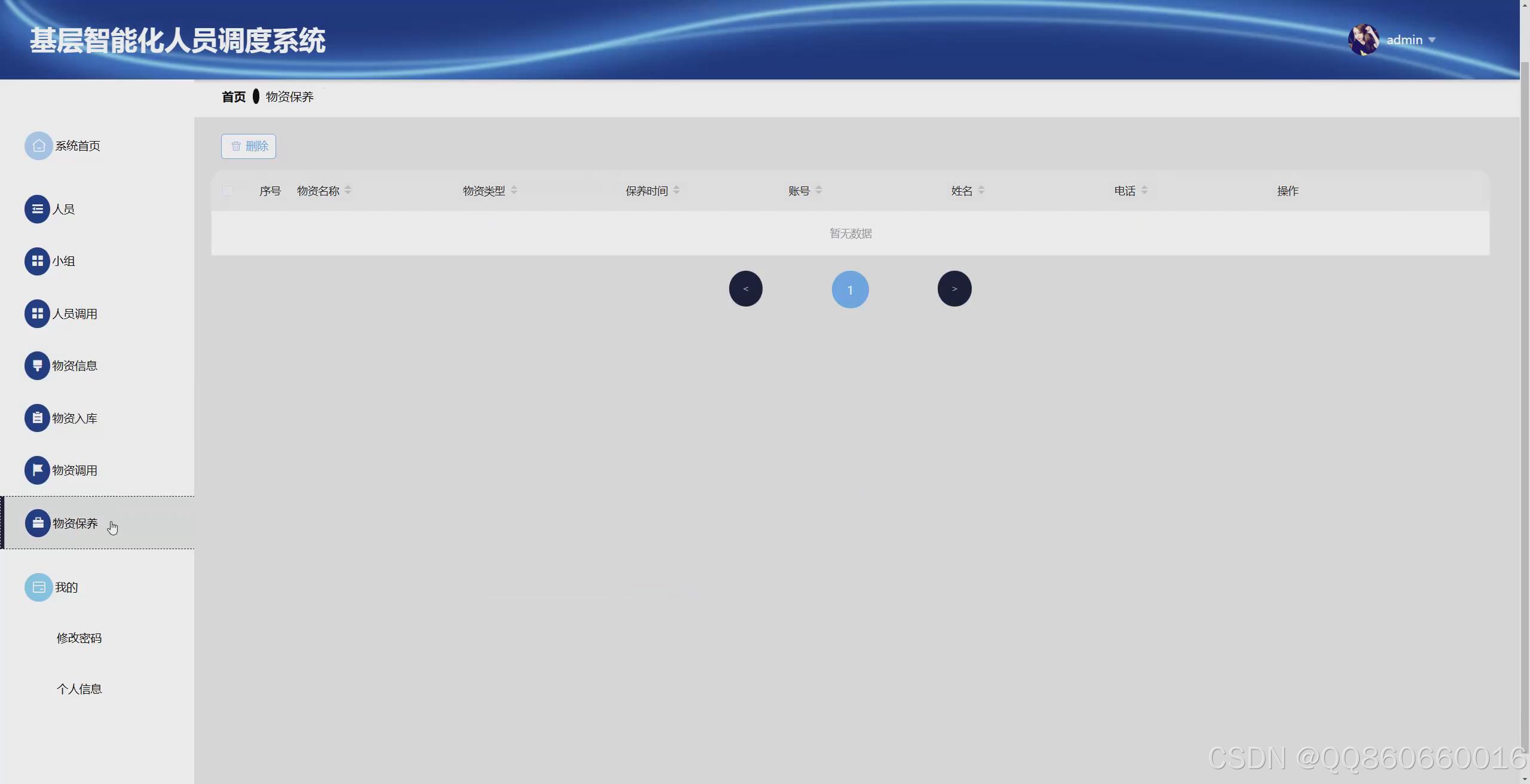Go to previous page button
The height and width of the screenshot is (784, 1530).
pos(746,289)
